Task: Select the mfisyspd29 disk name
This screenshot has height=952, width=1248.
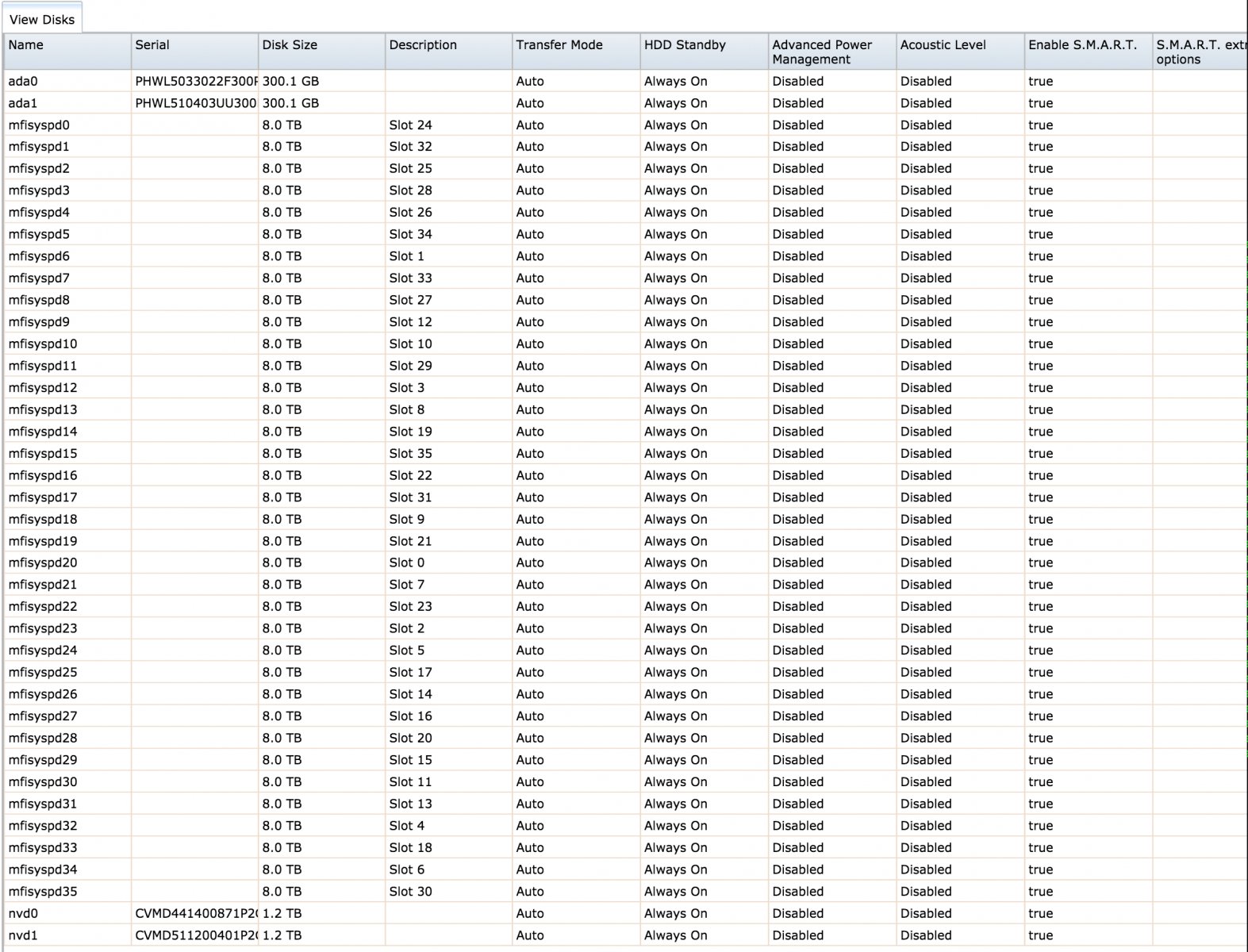Action: point(43,760)
